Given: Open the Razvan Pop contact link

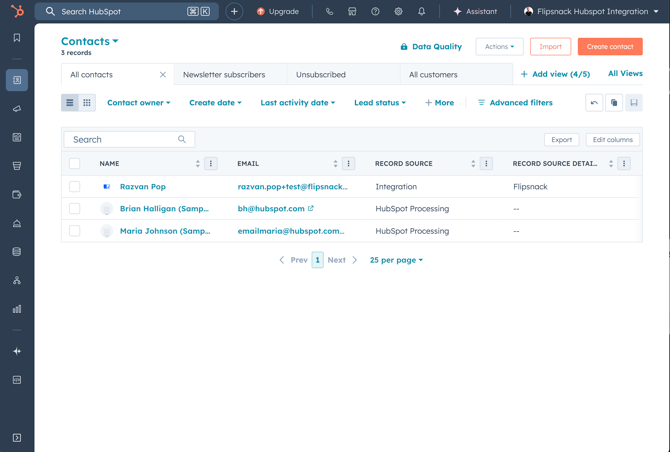Looking at the screenshot, I should pyautogui.click(x=143, y=187).
